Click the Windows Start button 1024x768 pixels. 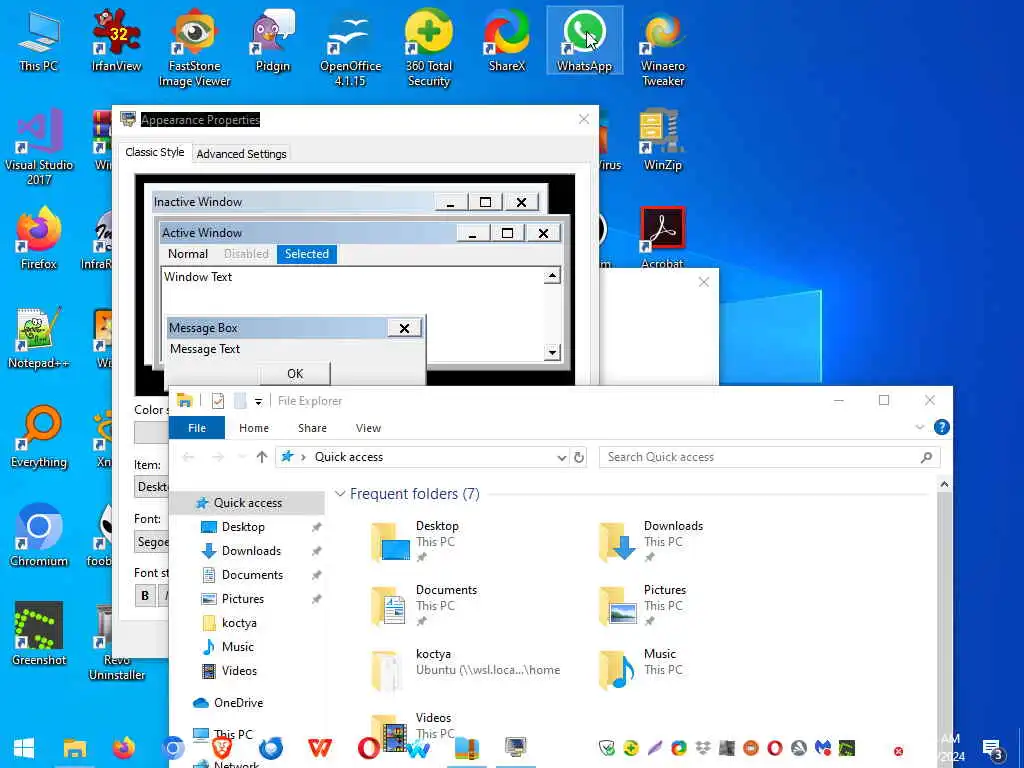click(x=24, y=748)
